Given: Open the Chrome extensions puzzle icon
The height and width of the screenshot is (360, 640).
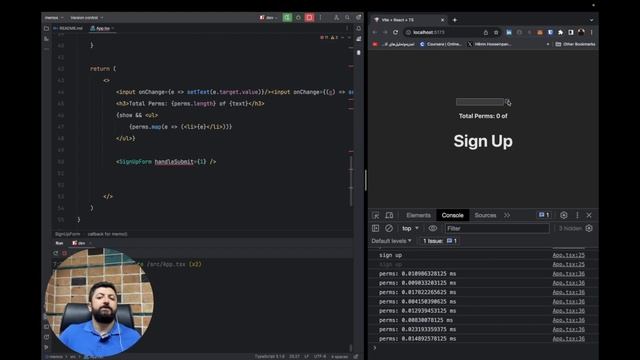Looking at the screenshot, I should click(x=560, y=32).
